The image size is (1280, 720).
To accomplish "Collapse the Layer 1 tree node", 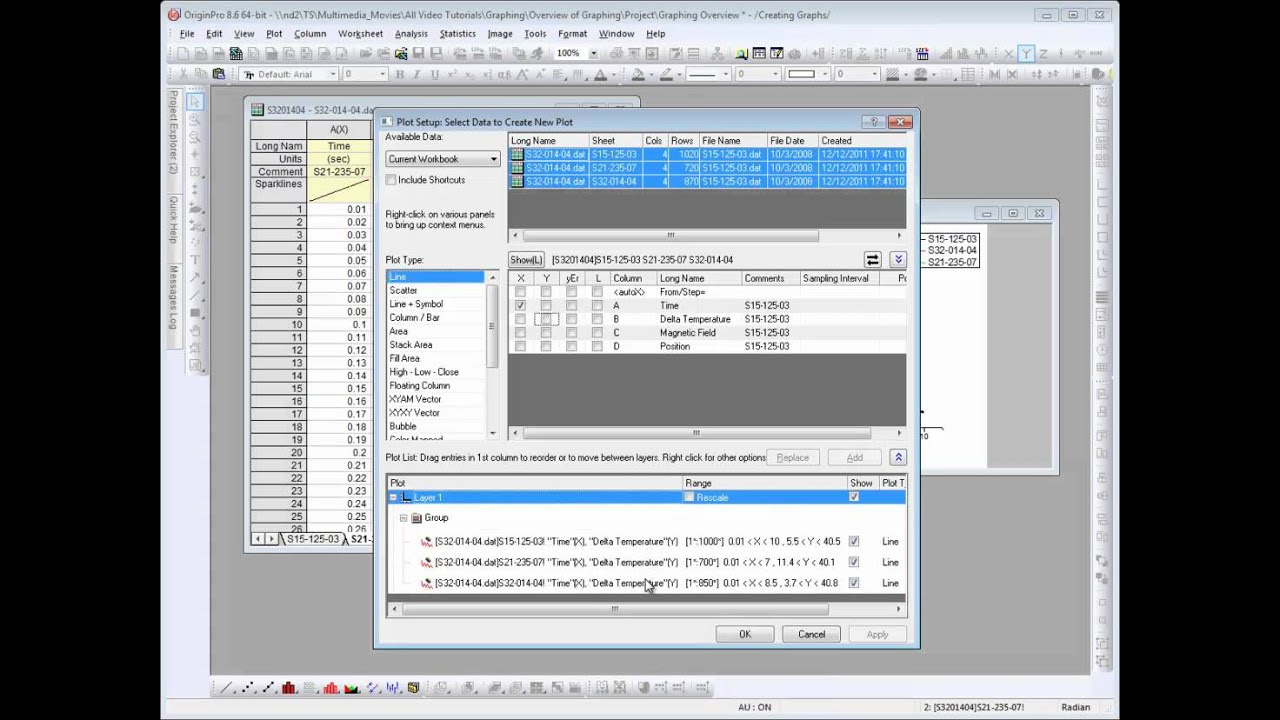I will 393,497.
